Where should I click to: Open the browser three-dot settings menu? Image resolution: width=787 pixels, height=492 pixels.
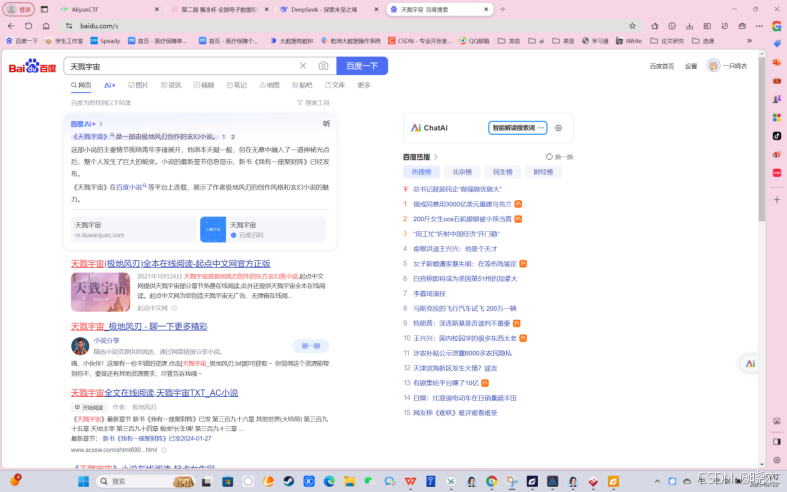(759, 26)
